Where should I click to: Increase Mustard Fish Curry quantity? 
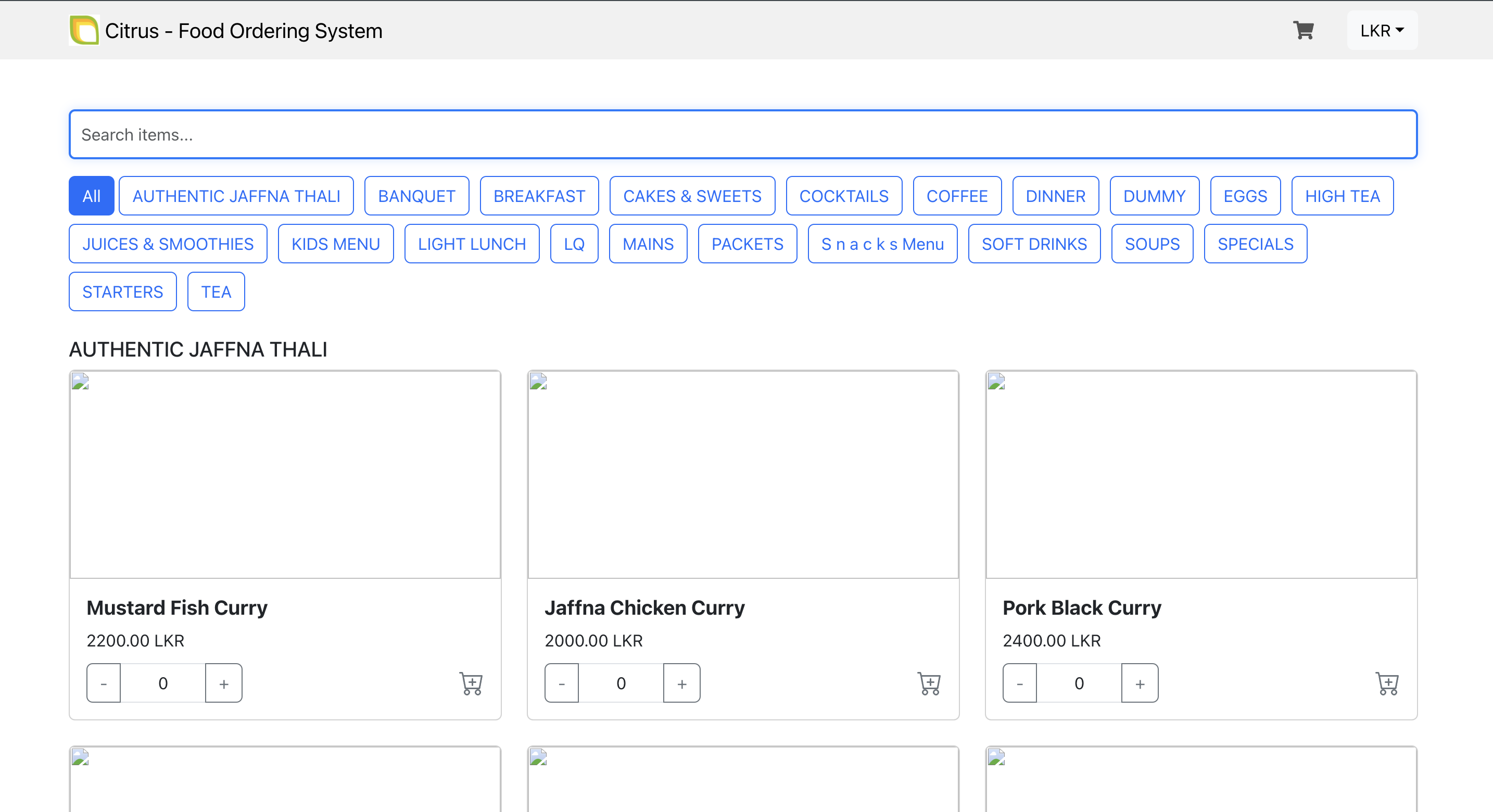point(224,683)
